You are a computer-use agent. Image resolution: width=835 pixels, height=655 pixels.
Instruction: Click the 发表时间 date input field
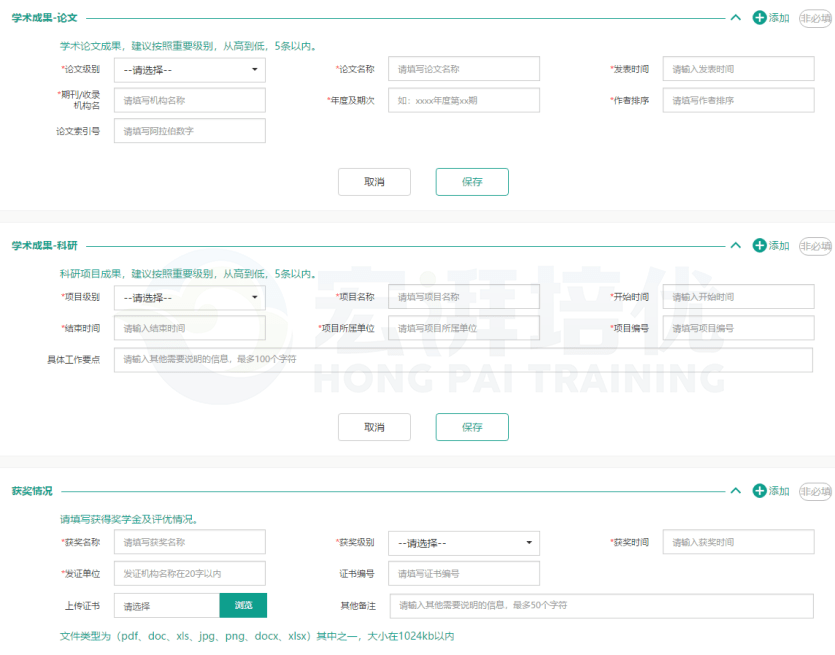[x=737, y=69]
